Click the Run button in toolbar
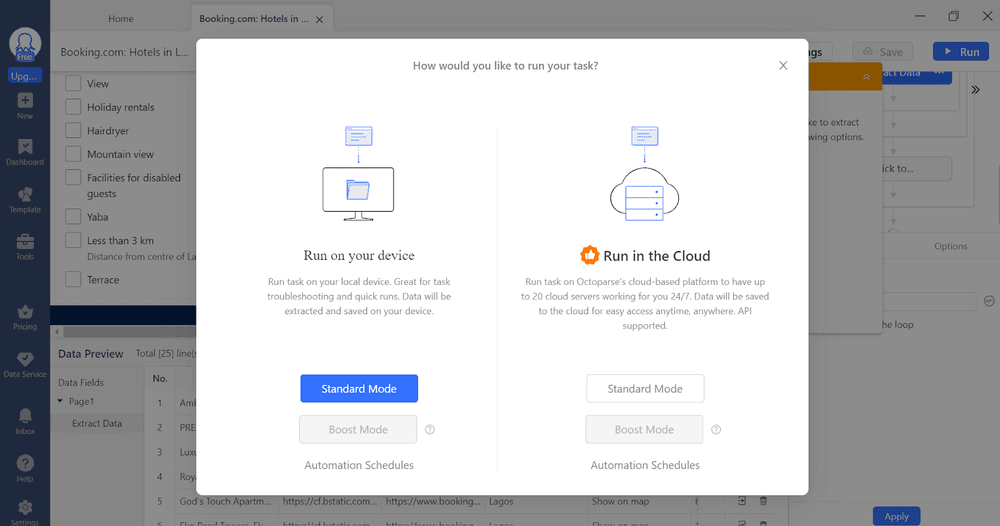 coord(961,52)
